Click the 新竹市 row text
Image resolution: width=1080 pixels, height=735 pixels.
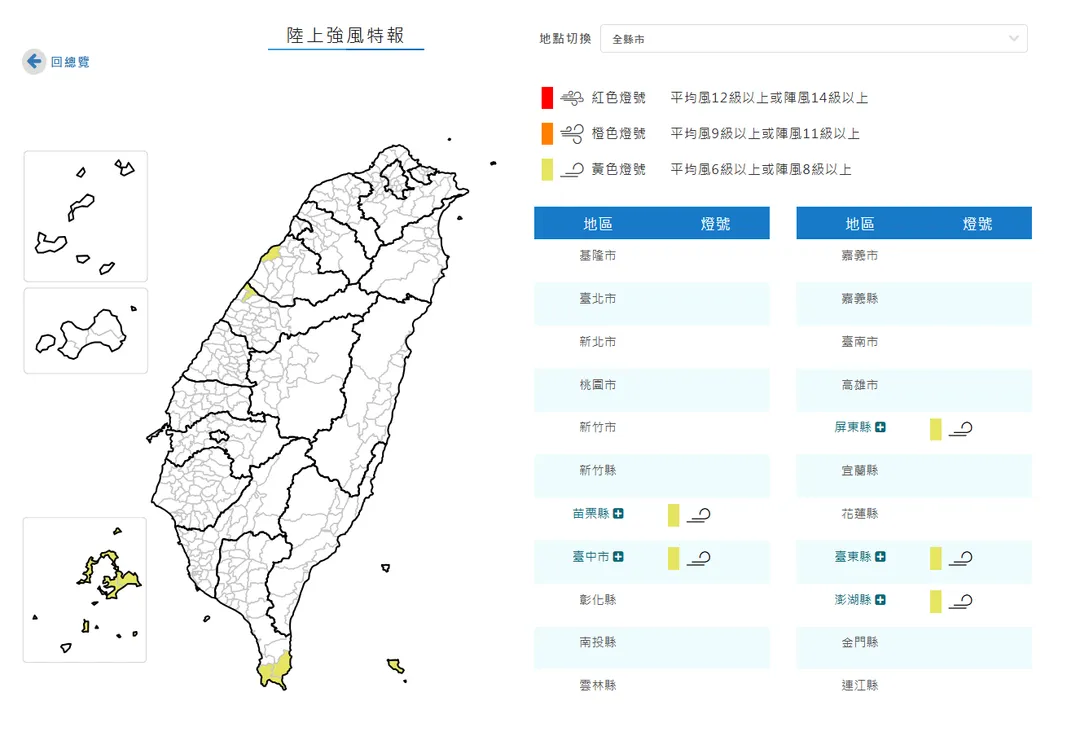pyautogui.click(x=598, y=427)
